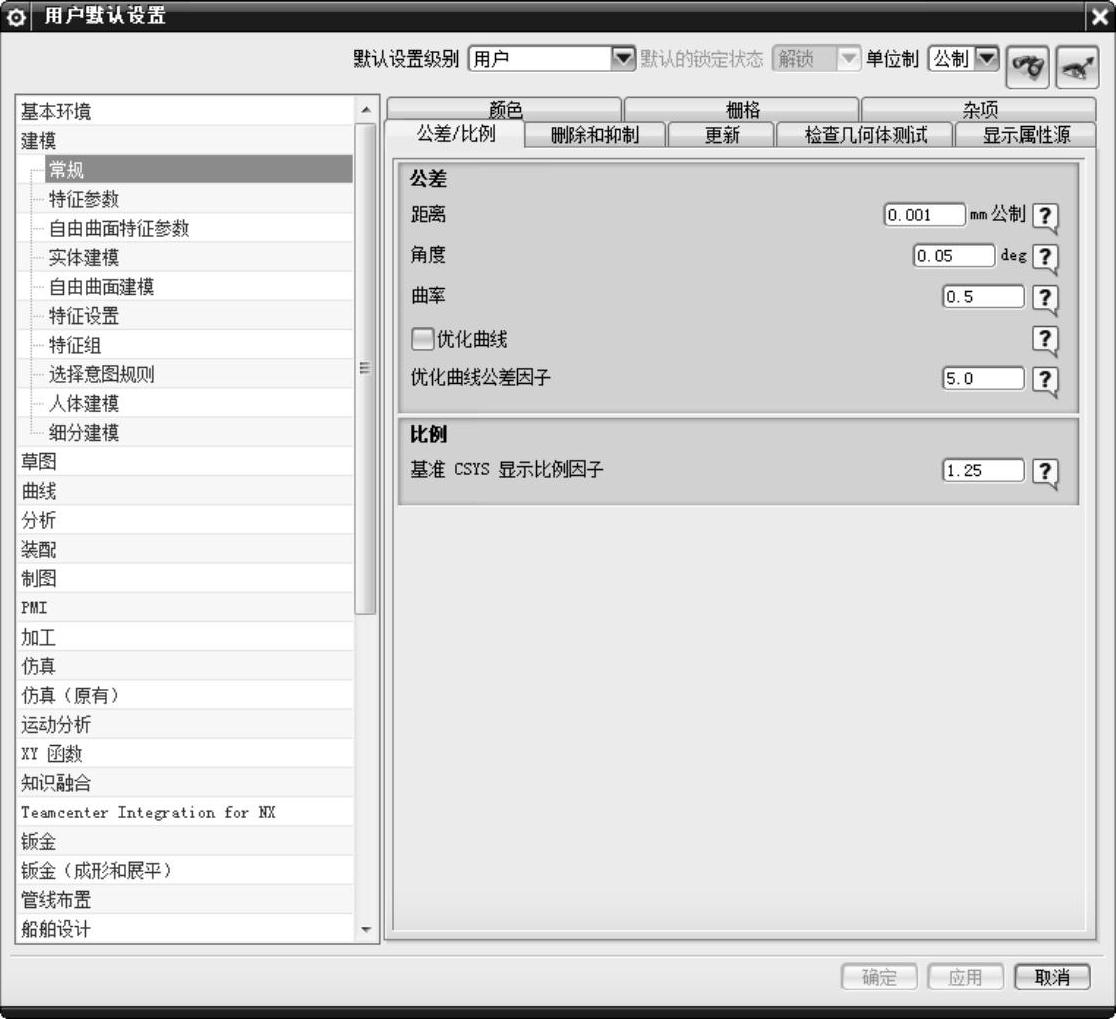Select 分析 category
The image size is (1116, 1019).
[x=184, y=519]
